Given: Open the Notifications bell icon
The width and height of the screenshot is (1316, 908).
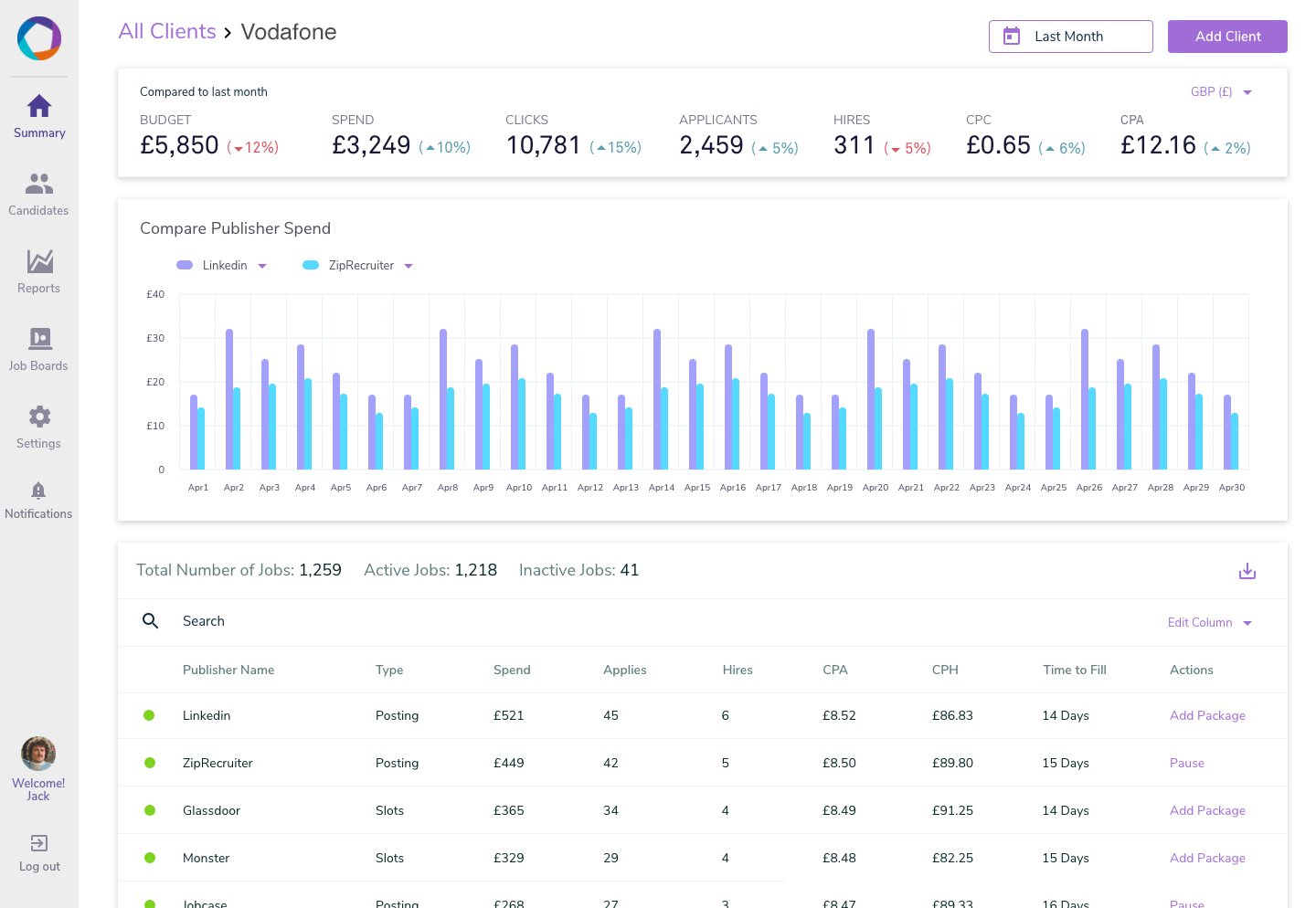Looking at the screenshot, I should [38, 491].
